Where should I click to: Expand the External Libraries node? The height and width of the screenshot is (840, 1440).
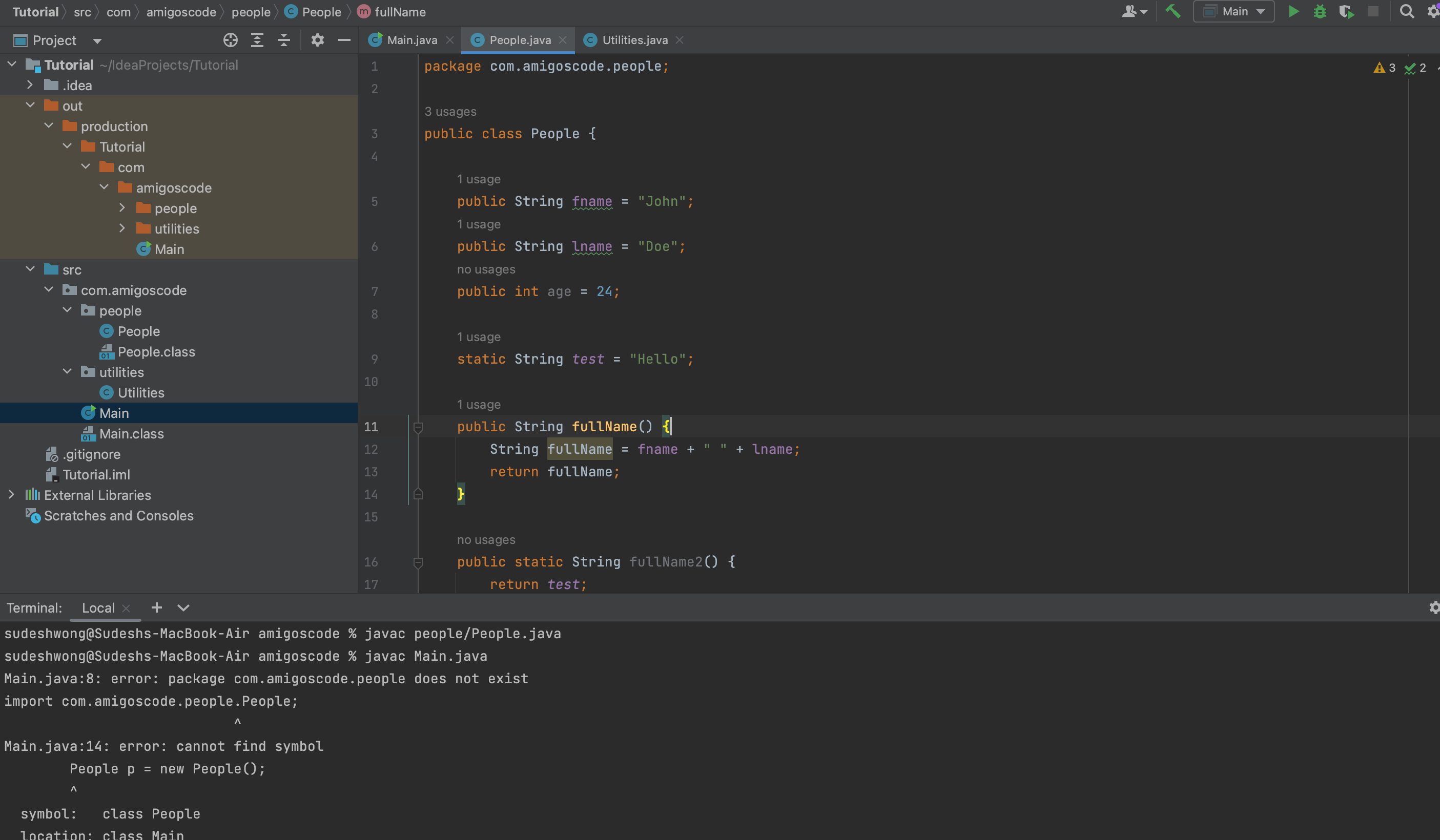click(x=11, y=495)
